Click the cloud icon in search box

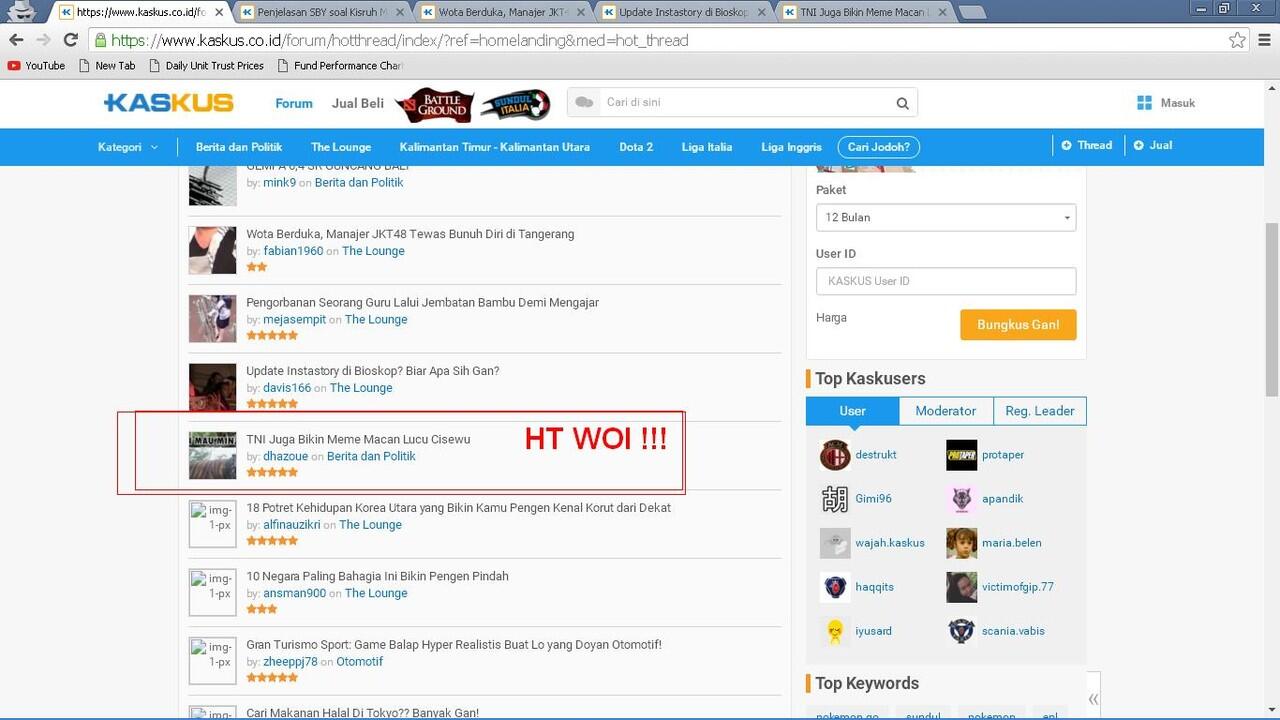(x=585, y=102)
